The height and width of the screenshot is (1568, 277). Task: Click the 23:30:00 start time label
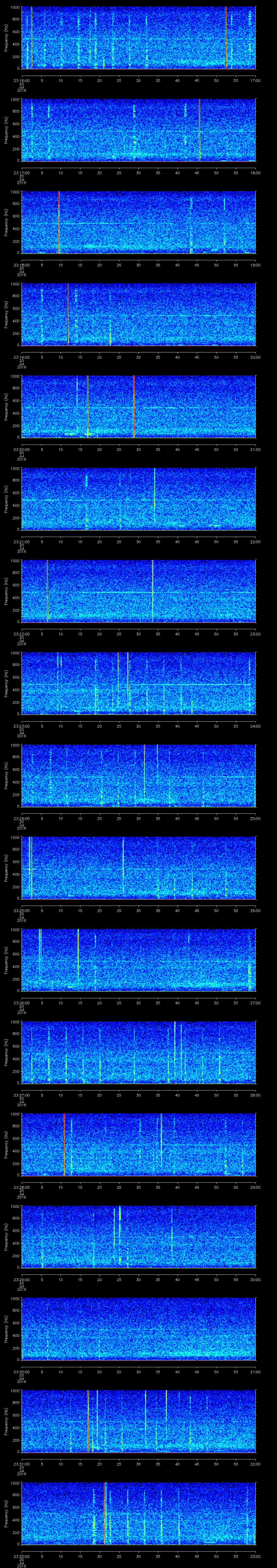21,1371
